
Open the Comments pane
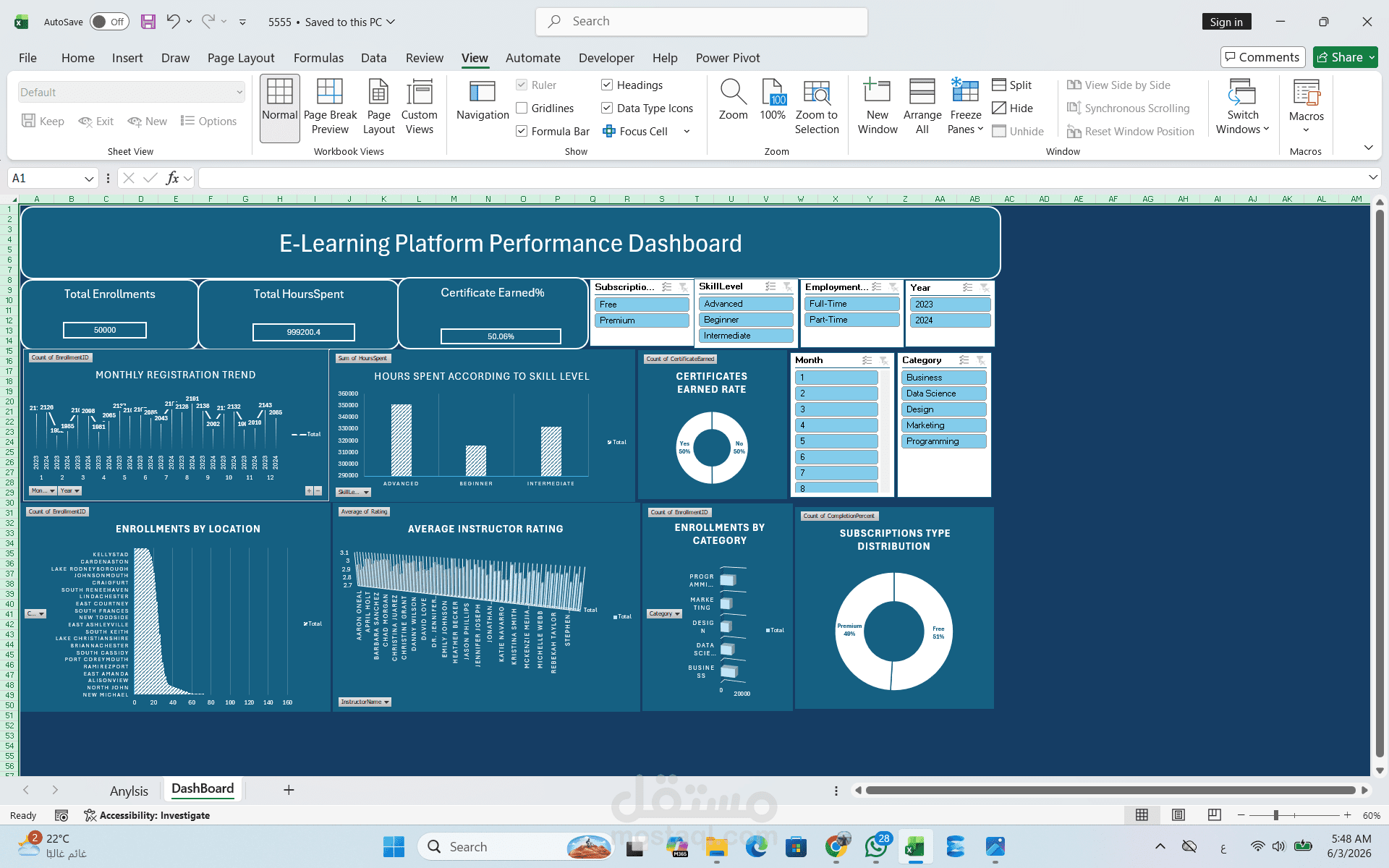[1262, 57]
